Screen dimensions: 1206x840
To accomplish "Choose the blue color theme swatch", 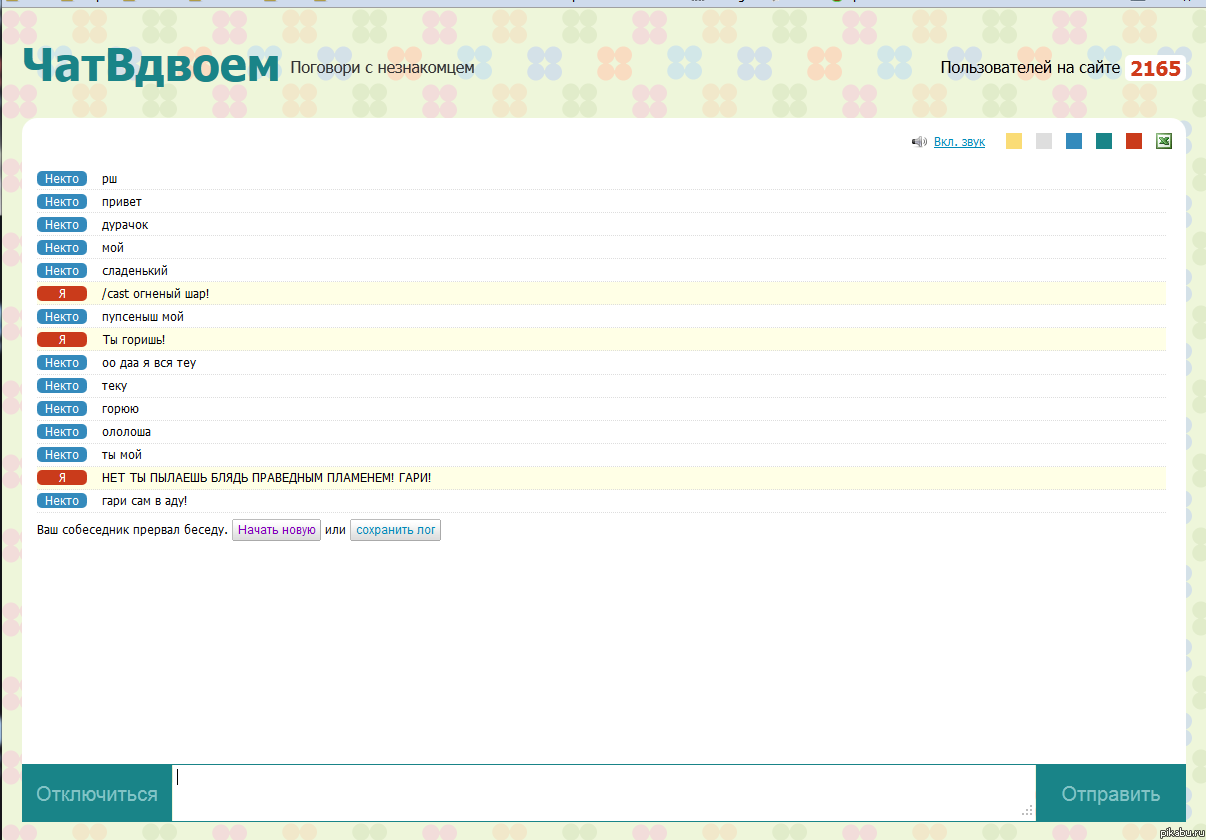I will coord(1074,142).
